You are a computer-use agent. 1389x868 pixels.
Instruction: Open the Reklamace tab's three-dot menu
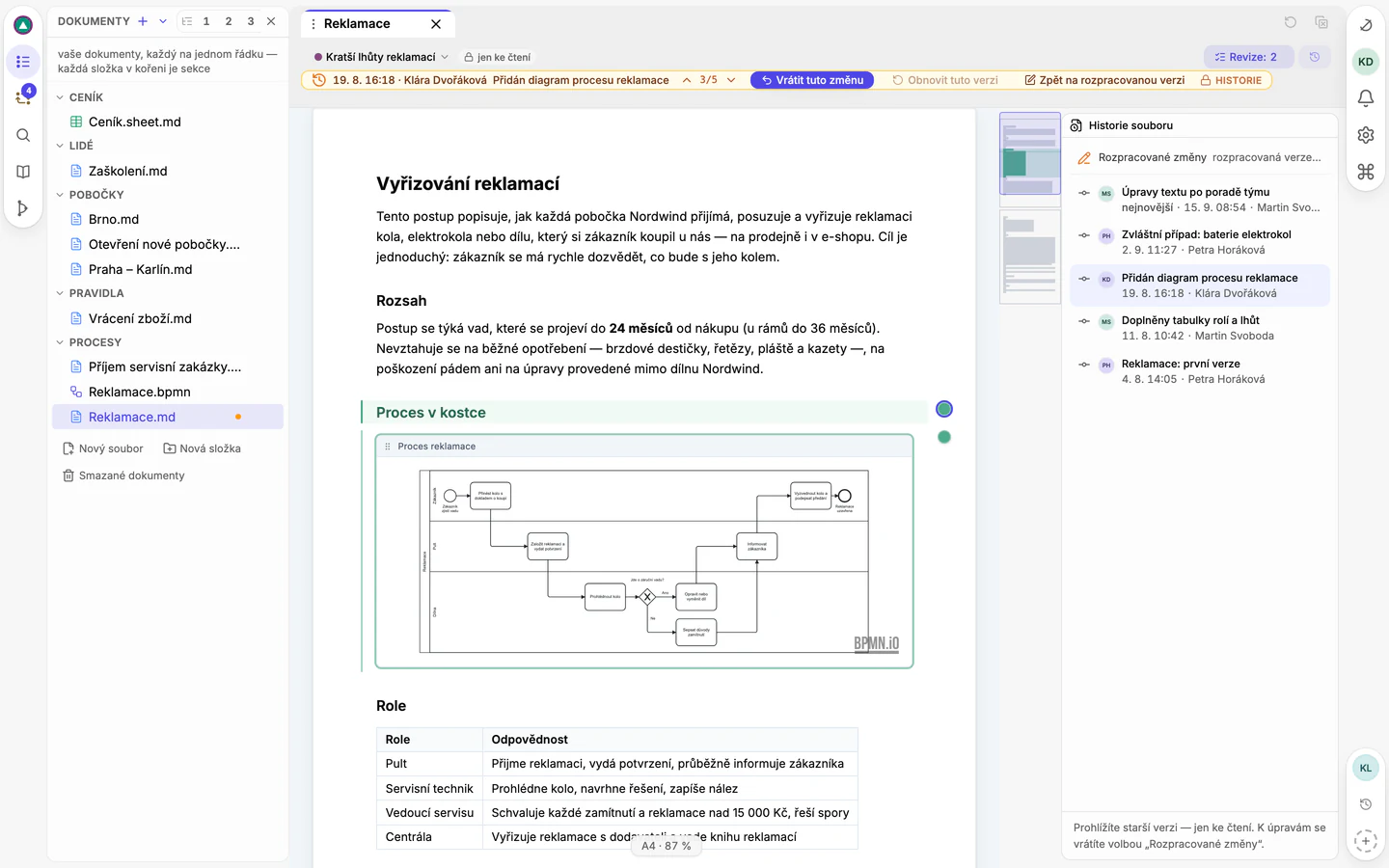313,24
